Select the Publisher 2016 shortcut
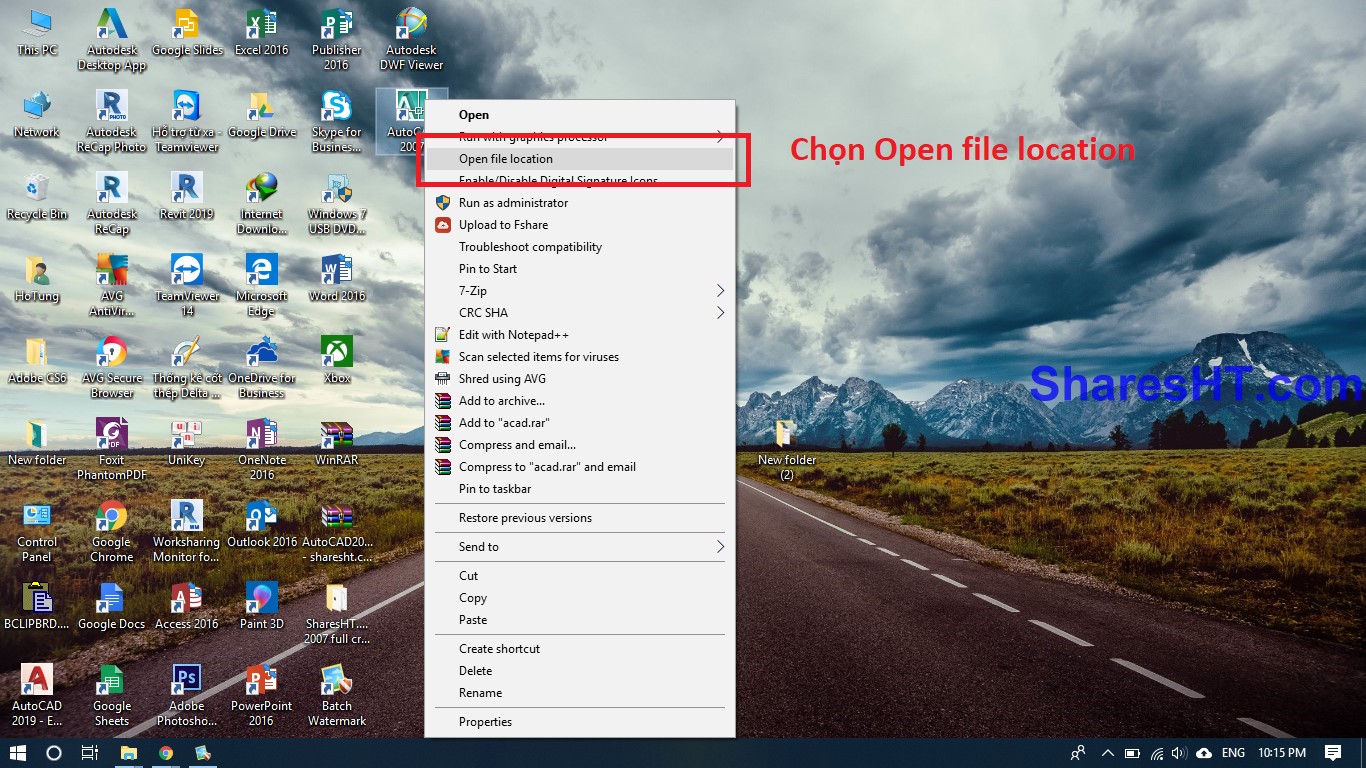Viewport: 1366px width, 768px height. 337,40
